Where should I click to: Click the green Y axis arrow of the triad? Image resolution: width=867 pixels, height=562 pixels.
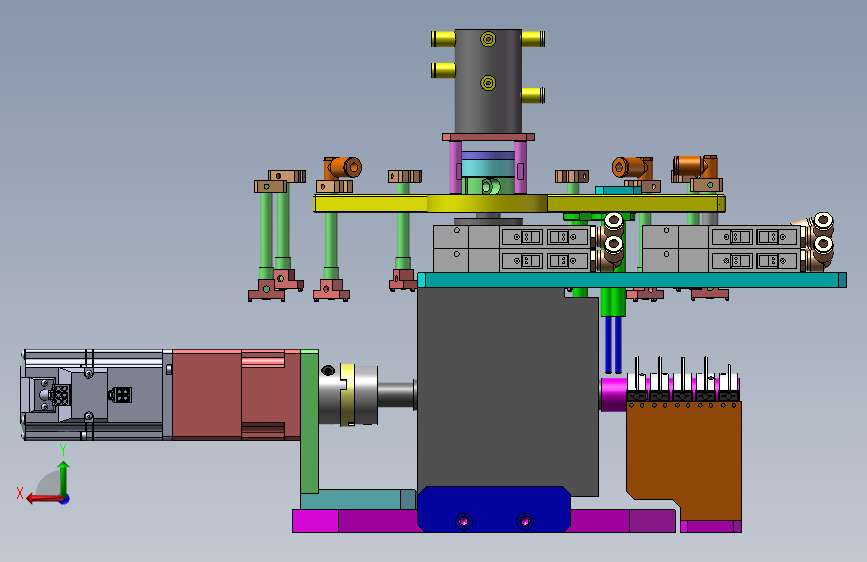click(64, 478)
